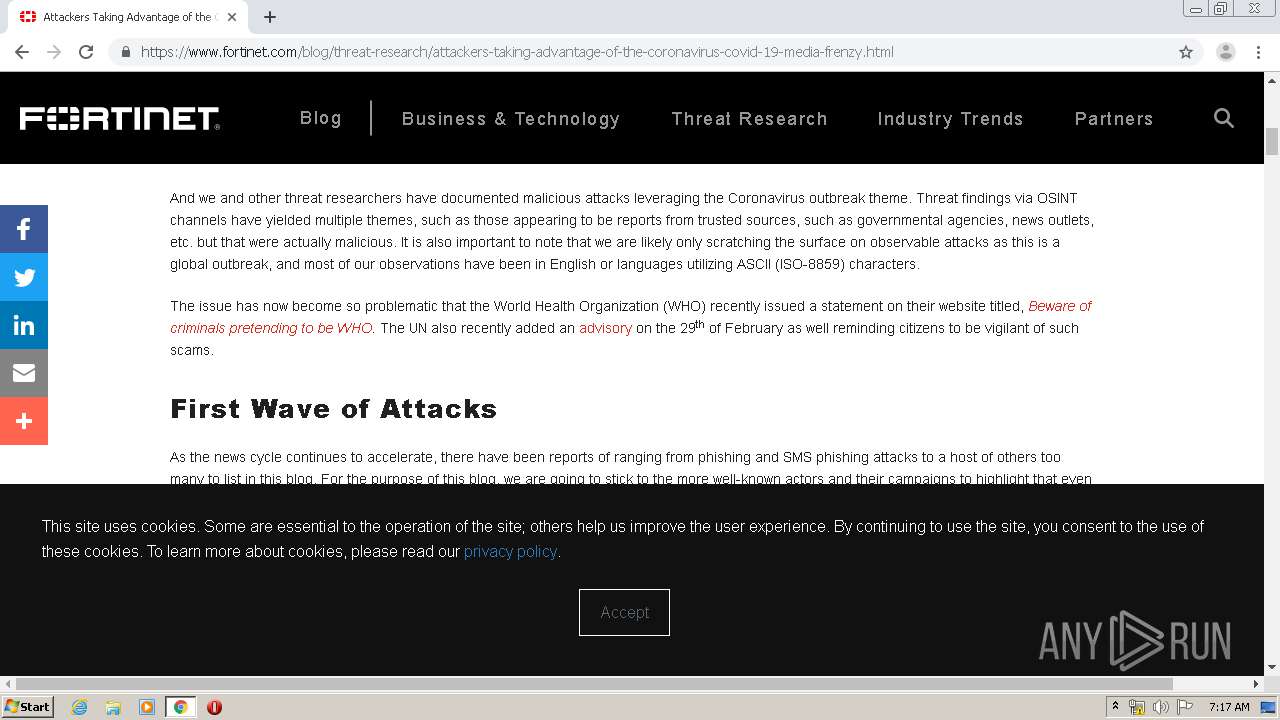
Task: Show hidden system tray icons
Action: (1115, 707)
